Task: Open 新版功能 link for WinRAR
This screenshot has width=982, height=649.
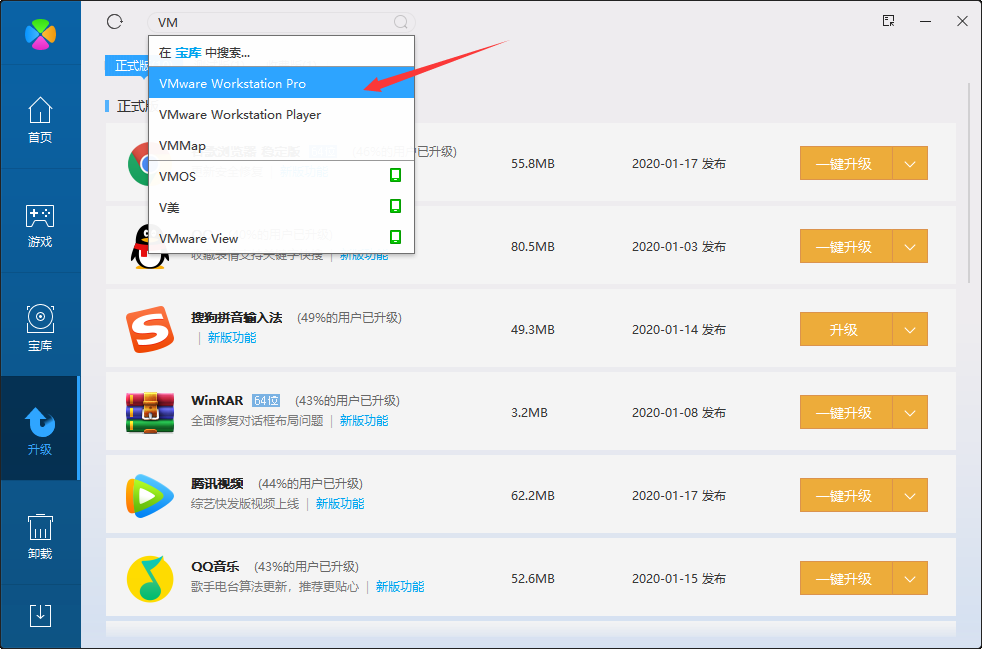Action: [x=364, y=420]
